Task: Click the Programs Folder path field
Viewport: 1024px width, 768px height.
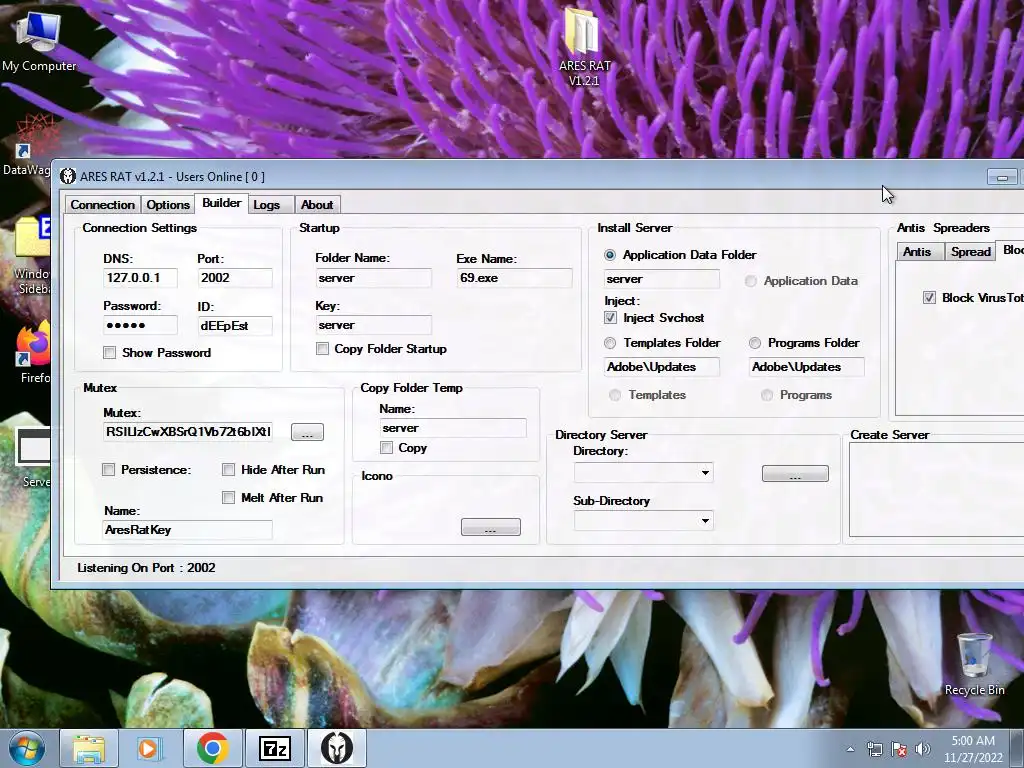Action: 807,366
